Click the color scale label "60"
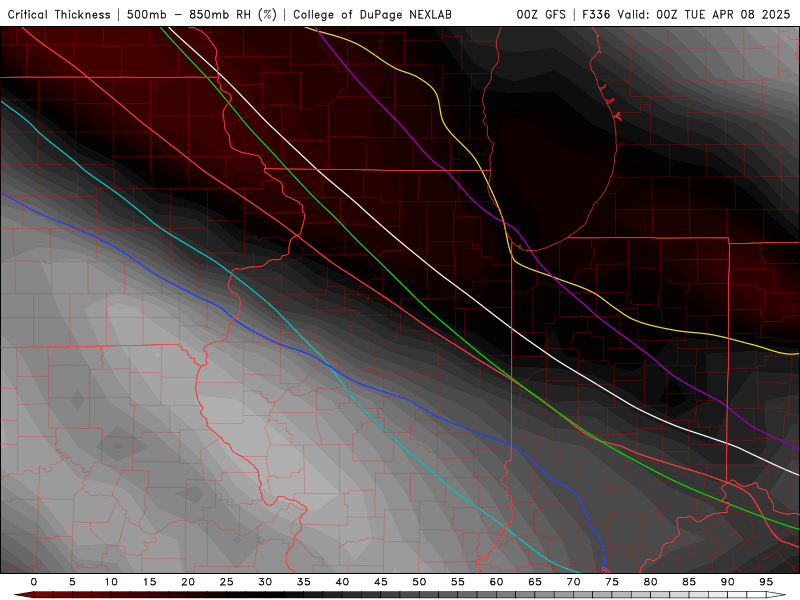Image resolution: width=800 pixels, height=600 pixels. point(496,582)
